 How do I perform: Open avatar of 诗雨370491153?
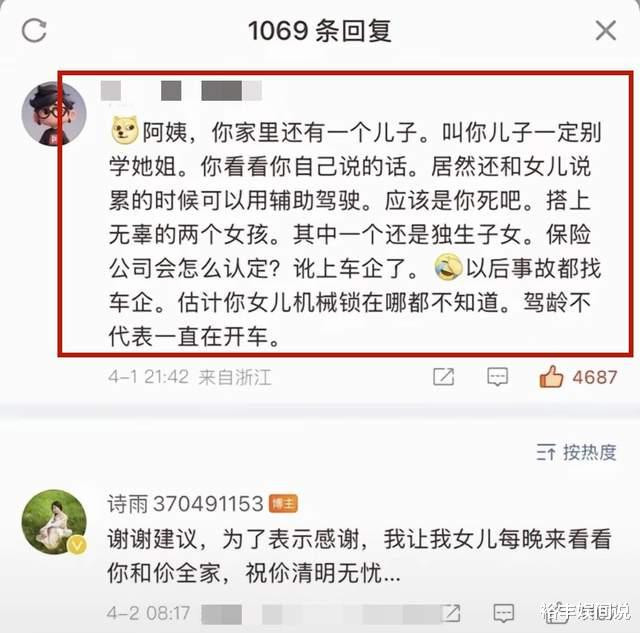coord(54,522)
